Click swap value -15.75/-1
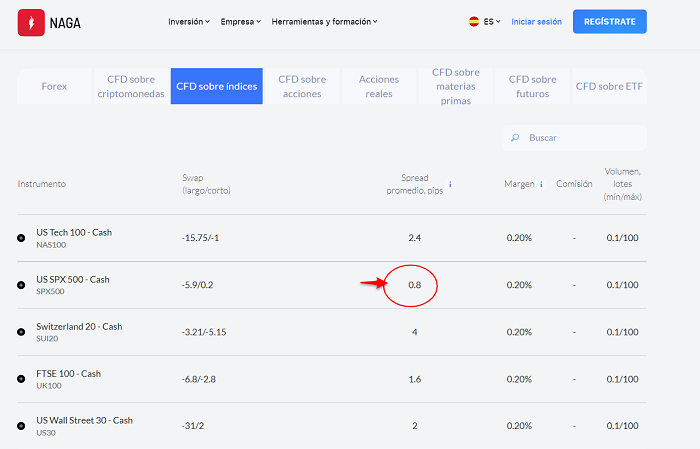 click(200, 238)
